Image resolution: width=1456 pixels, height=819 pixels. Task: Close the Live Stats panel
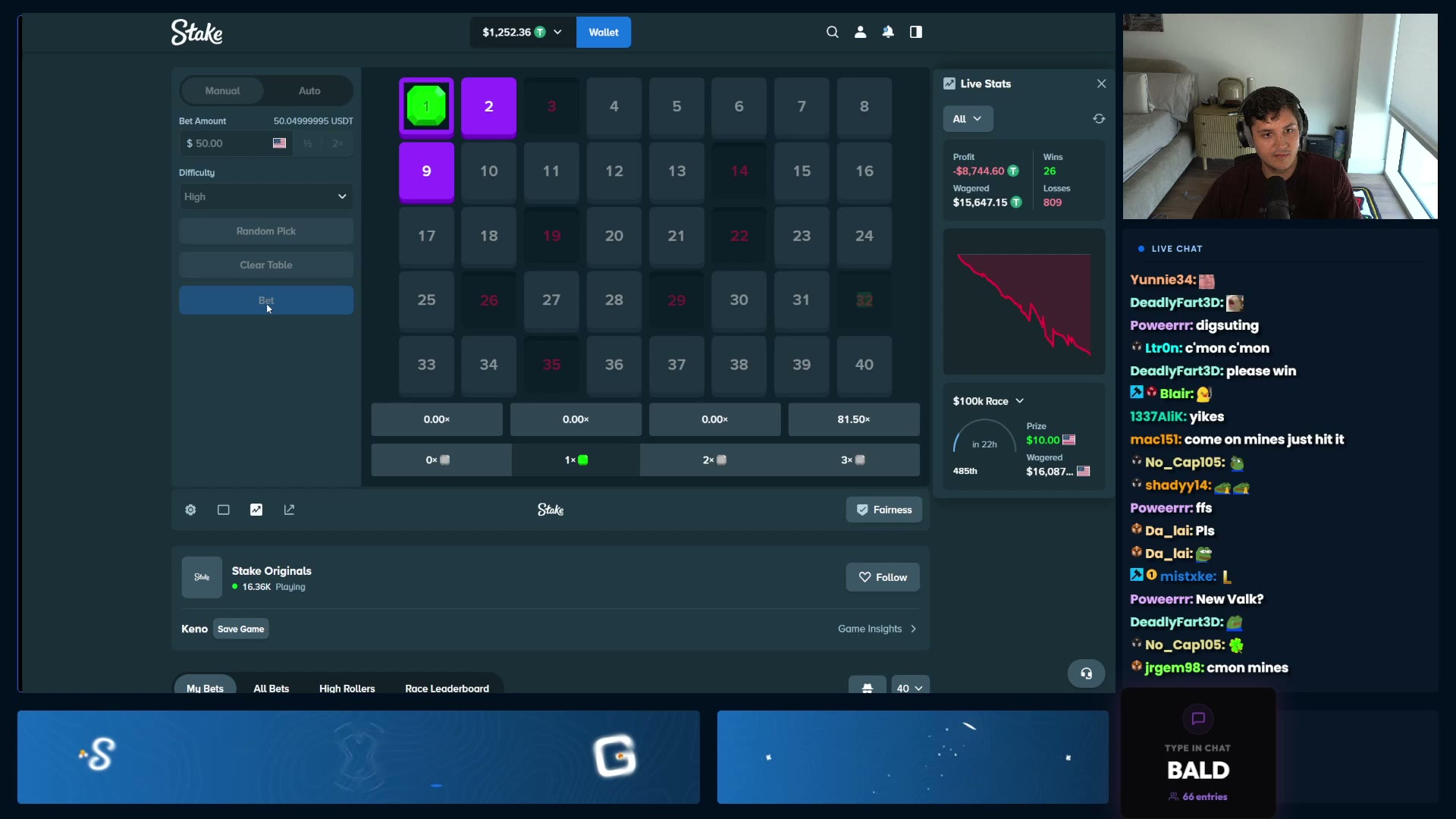[1101, 83]
